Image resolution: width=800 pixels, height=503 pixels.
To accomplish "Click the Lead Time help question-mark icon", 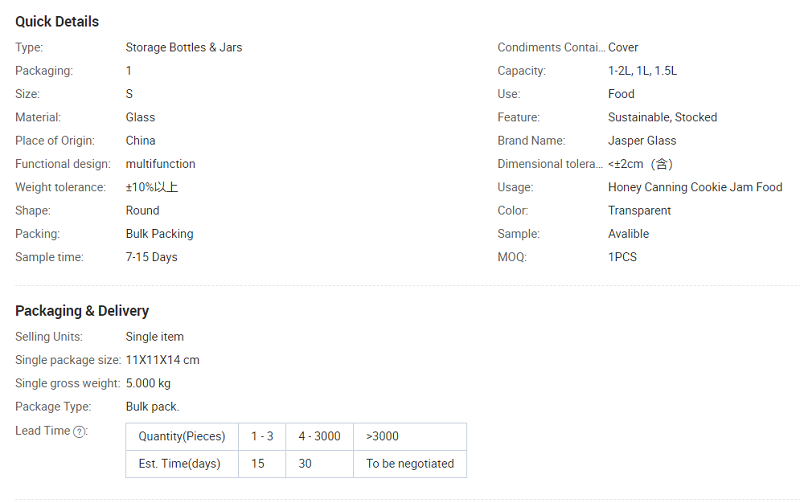I will 79,431.
